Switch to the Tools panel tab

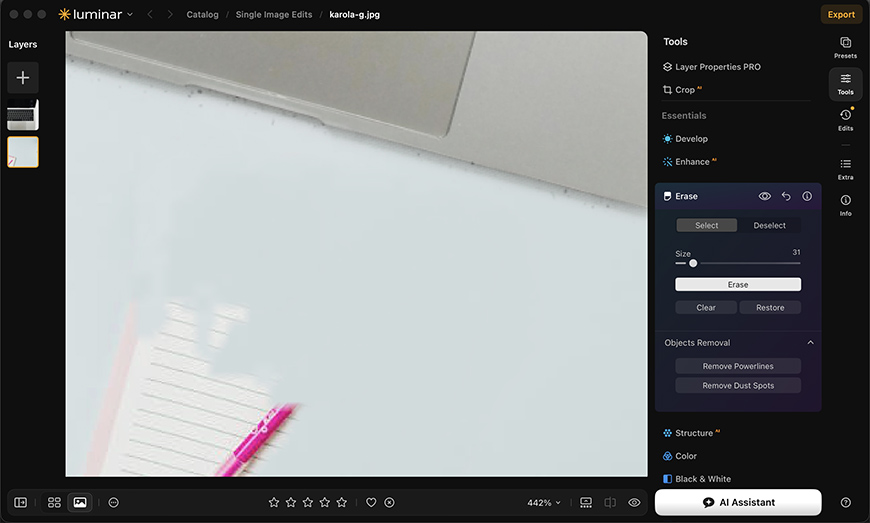[x=845, y=84]
